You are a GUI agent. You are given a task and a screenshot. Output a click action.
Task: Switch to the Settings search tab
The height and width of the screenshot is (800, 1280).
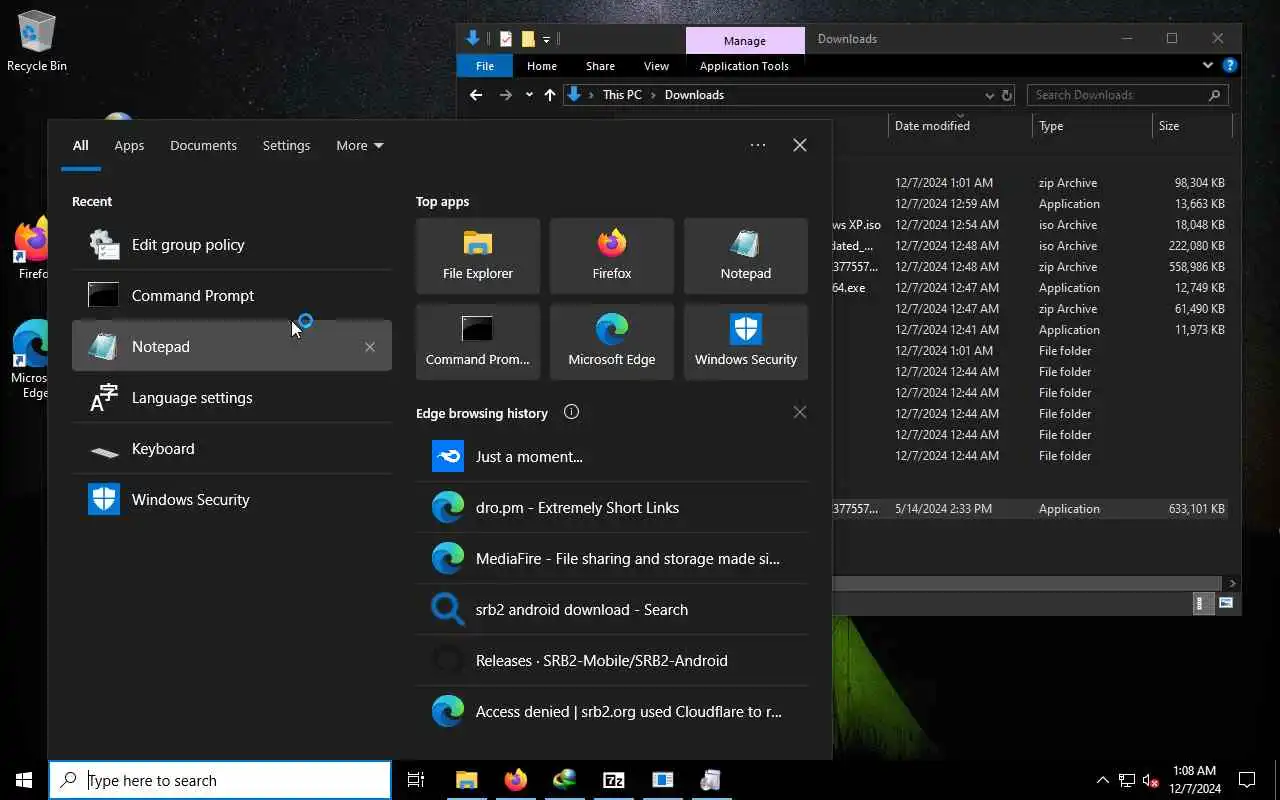[x=286, y=145]
